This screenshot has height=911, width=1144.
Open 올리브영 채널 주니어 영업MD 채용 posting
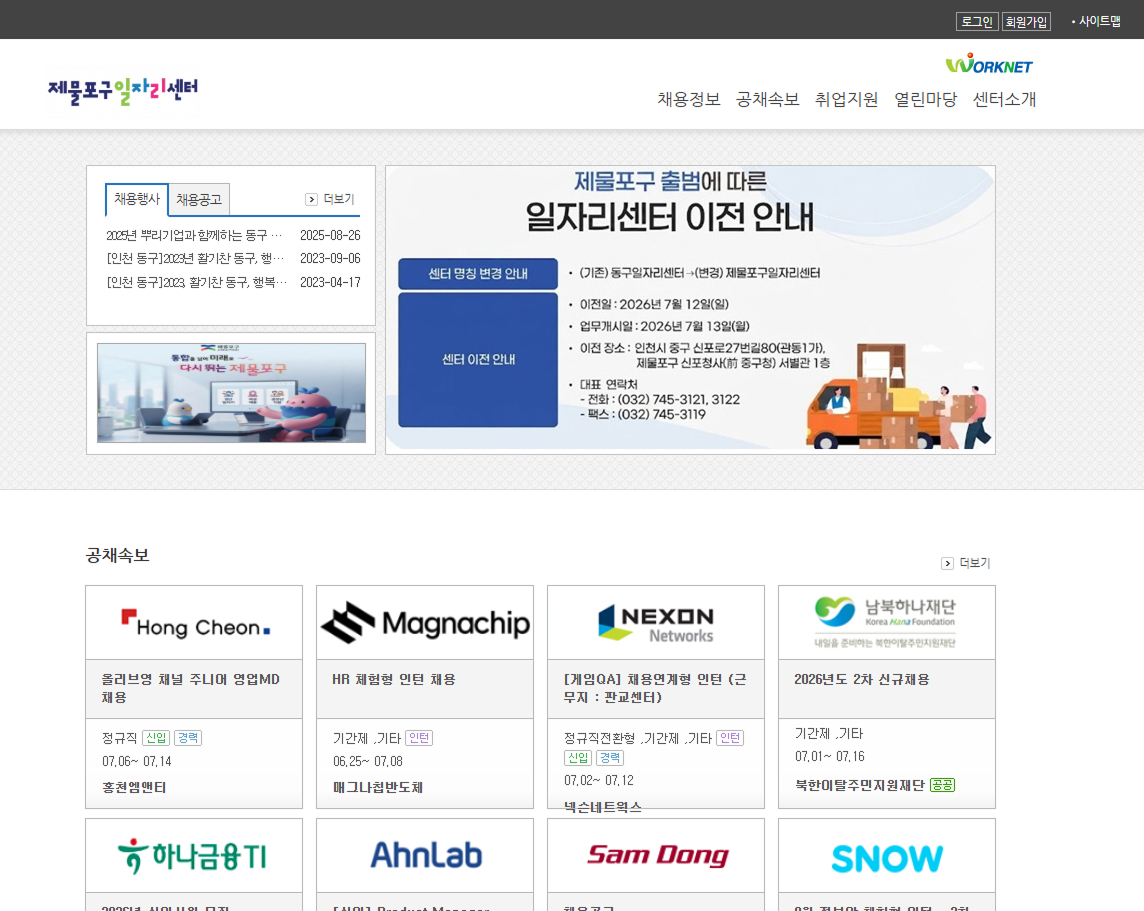191,689
